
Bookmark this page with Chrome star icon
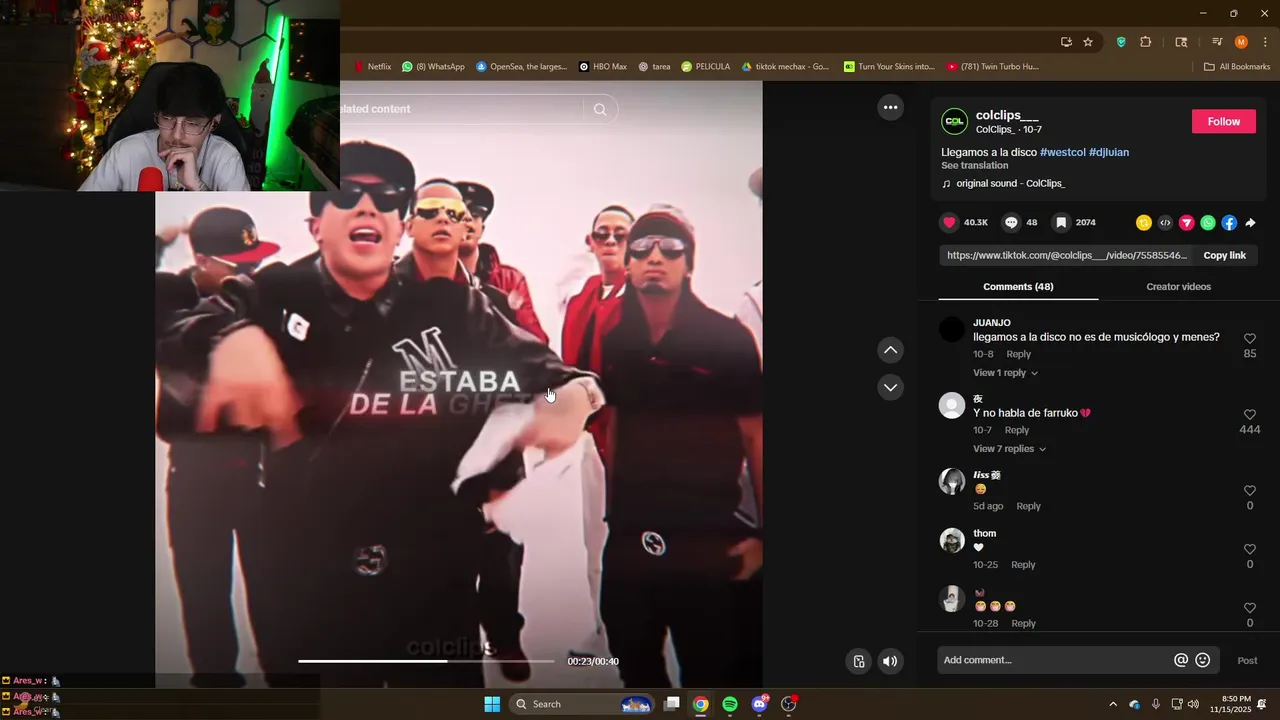point(1088,42)
